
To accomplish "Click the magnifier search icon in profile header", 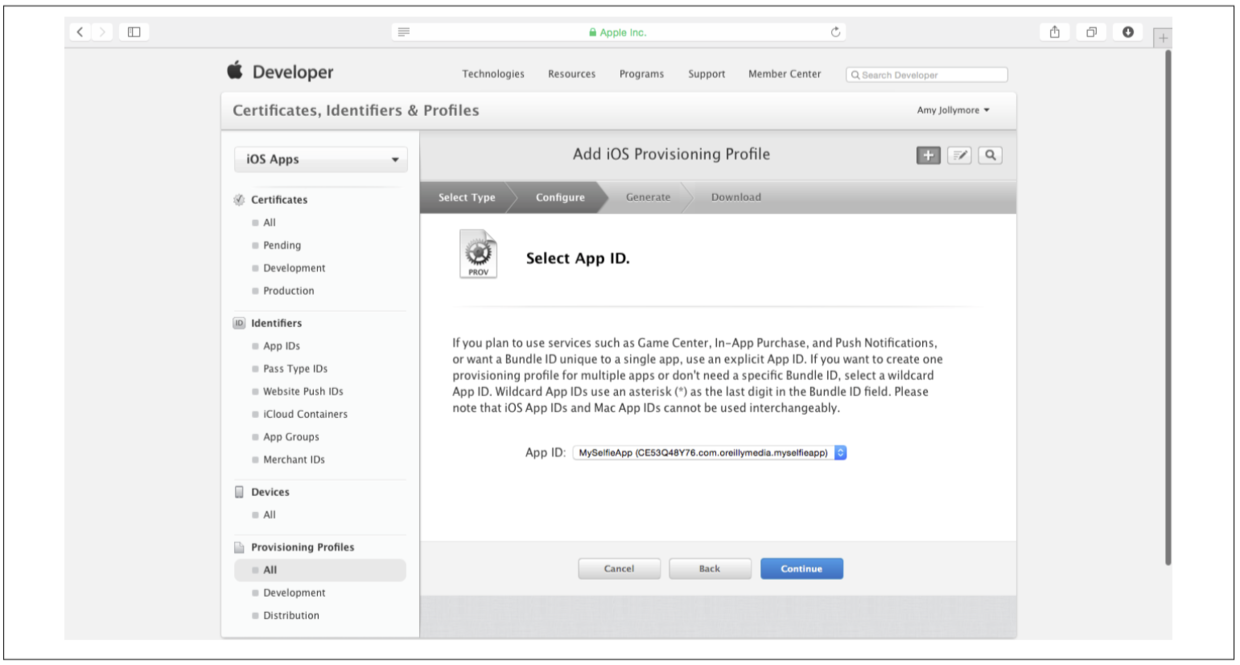I will point(990,155).
